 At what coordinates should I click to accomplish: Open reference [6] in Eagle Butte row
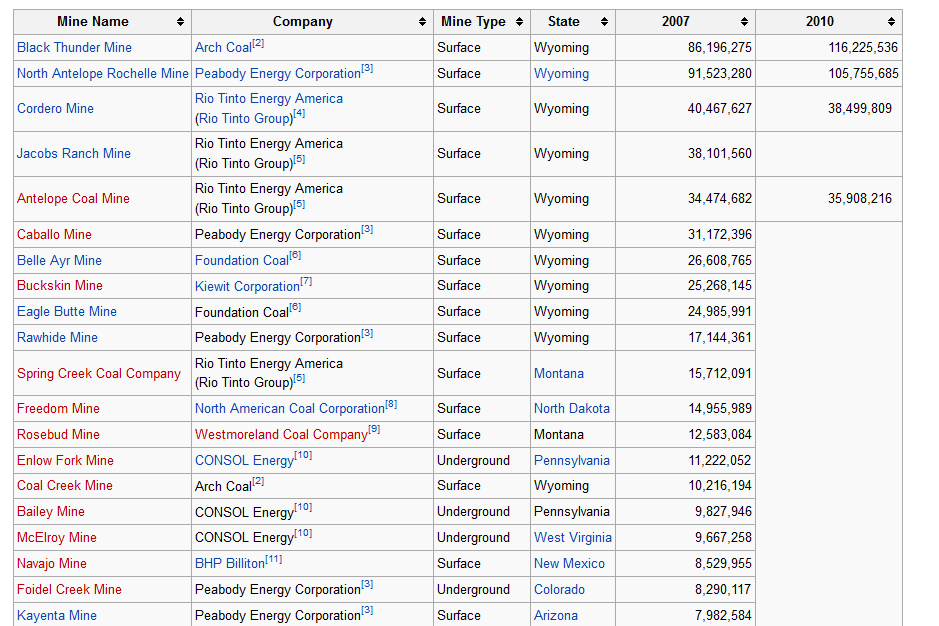pyautogui.click(x=295, y=307)
